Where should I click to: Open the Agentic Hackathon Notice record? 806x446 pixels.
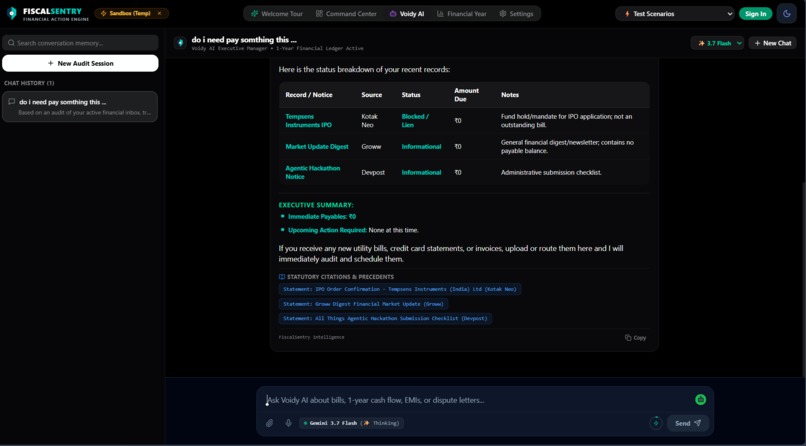click(313, 172)
